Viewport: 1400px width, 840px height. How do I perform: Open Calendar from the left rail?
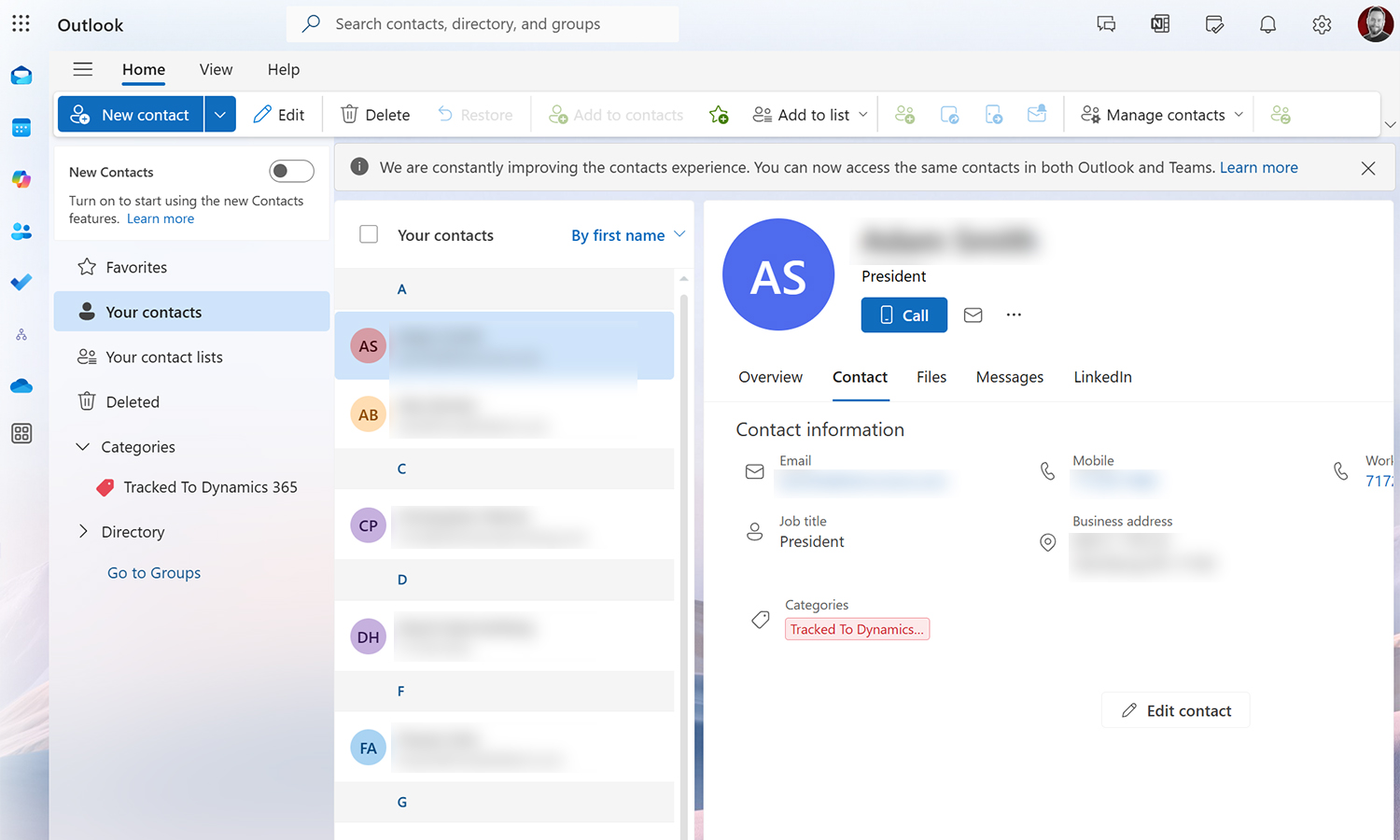[21, 128]
